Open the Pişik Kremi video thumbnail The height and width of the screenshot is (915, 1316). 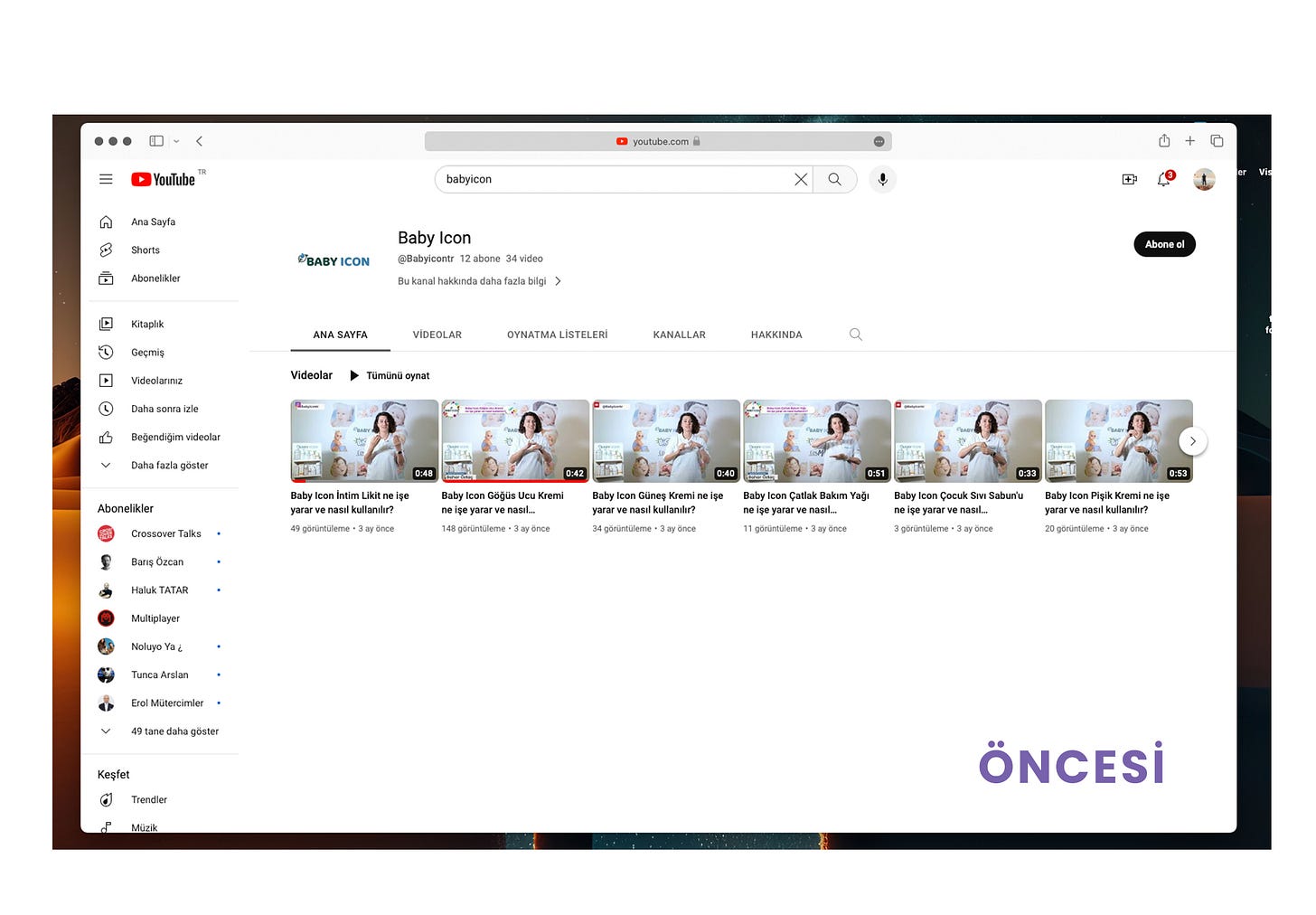(1119, 441)
